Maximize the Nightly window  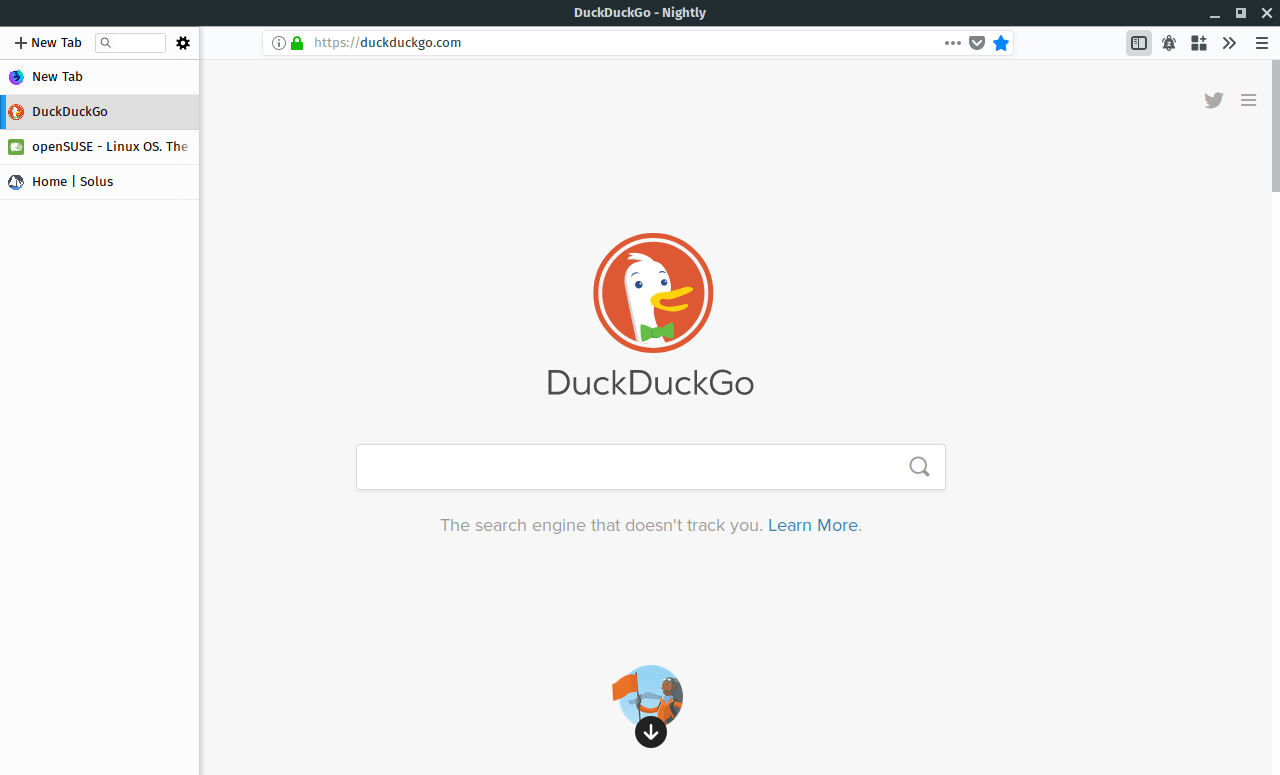(1241, 13)
